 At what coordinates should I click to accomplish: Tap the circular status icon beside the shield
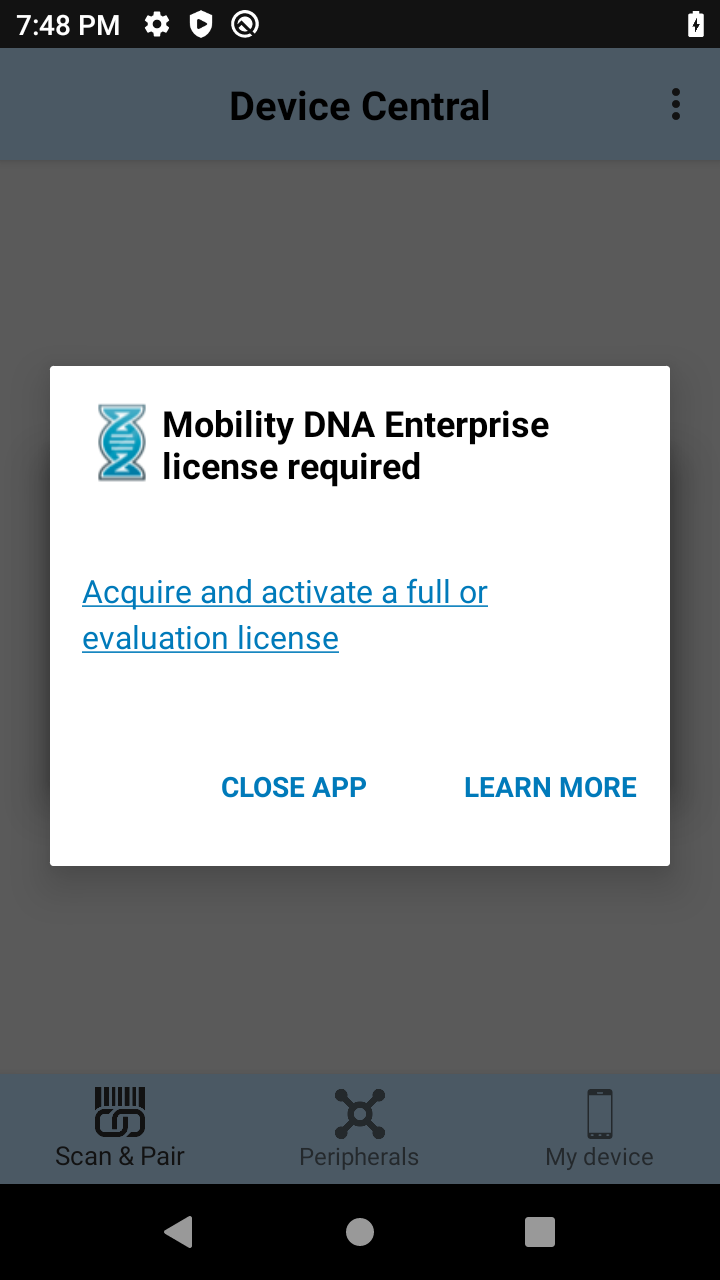click(245, 24)
